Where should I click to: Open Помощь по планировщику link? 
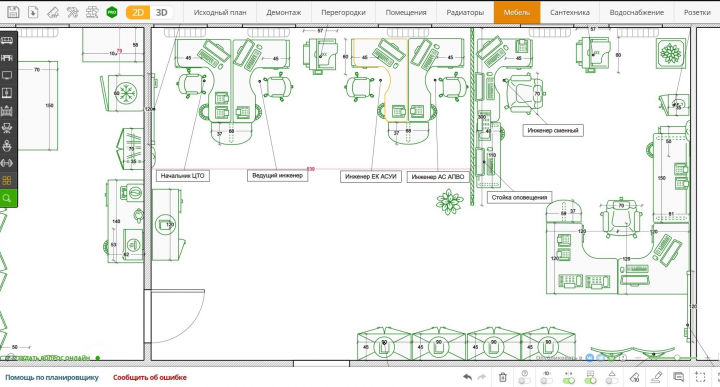click(52, 377)
